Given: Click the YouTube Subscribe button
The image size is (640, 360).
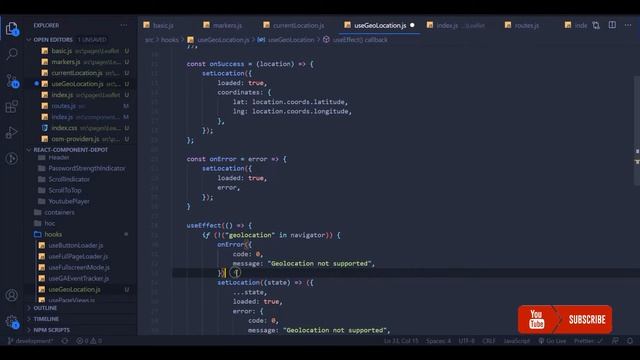Looking at the screenshot, I should click(x=565, y=319).
